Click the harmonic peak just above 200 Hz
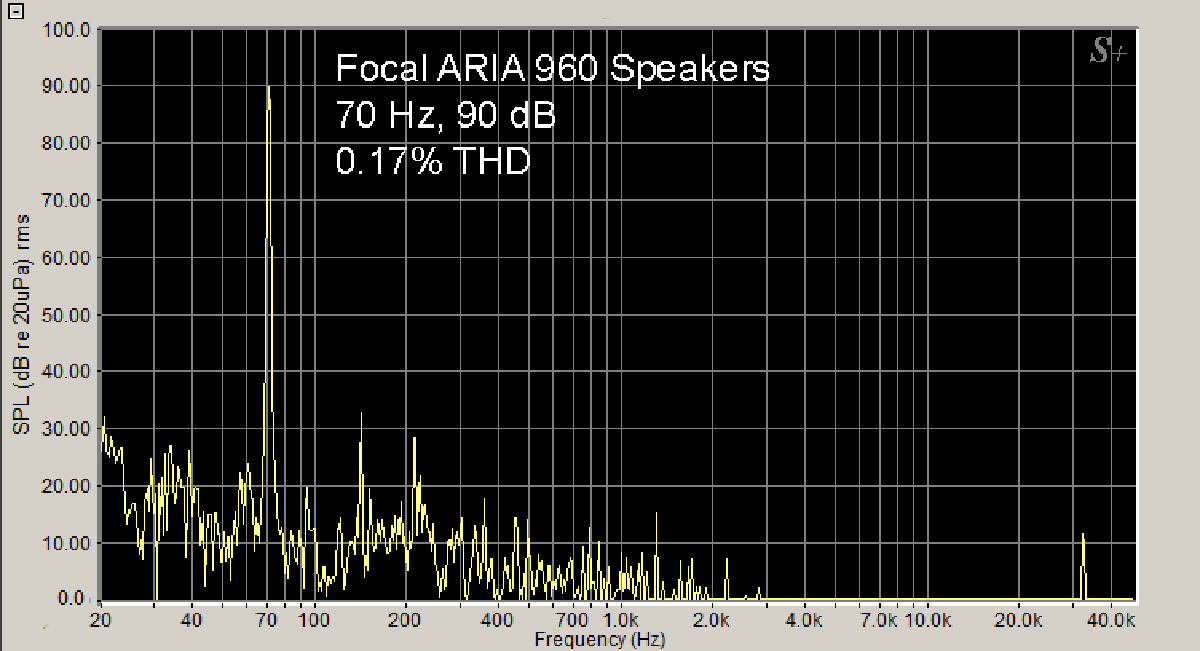The image size is (1200, 651). tap(415, 439)
